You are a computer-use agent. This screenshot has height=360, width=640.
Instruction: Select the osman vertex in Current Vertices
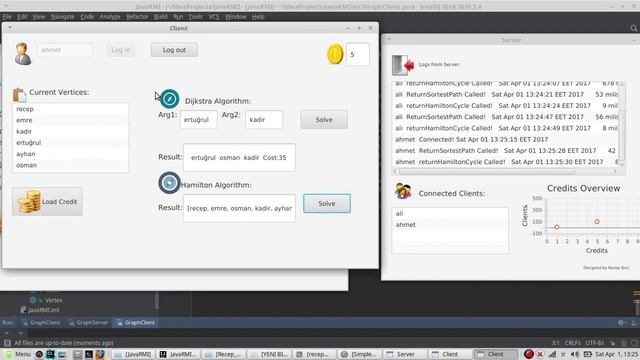point(71,165)
